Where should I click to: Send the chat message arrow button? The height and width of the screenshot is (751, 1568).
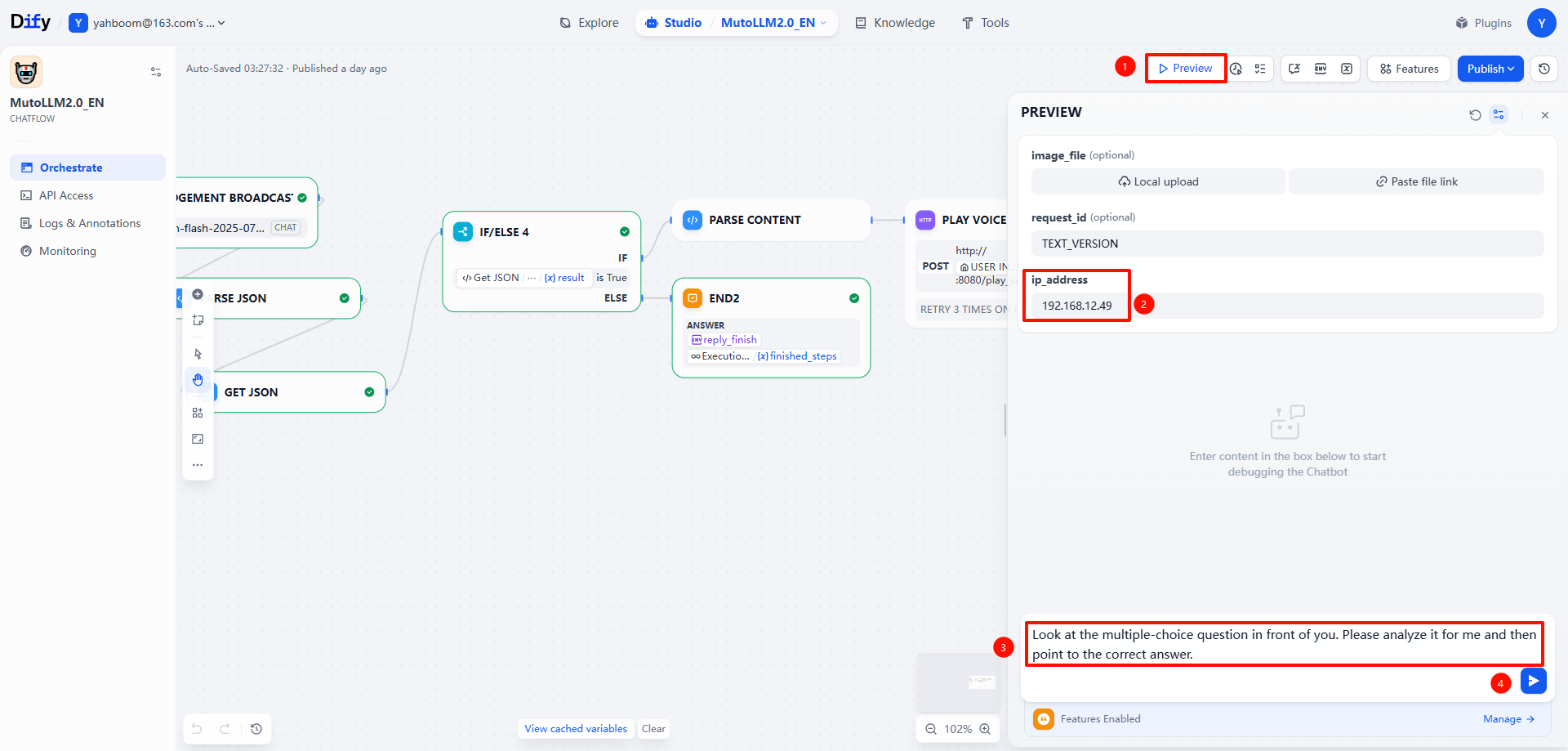click(1534, 681)
